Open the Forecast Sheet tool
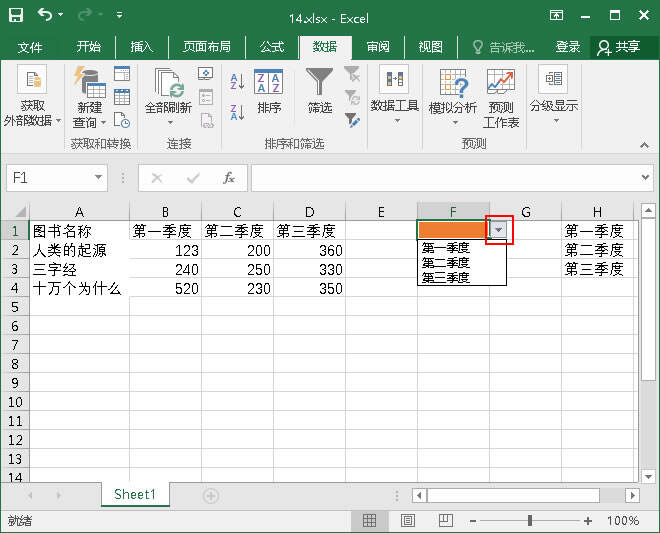The height and width of the screenshot is (533, 660). (x=501, y=98)
